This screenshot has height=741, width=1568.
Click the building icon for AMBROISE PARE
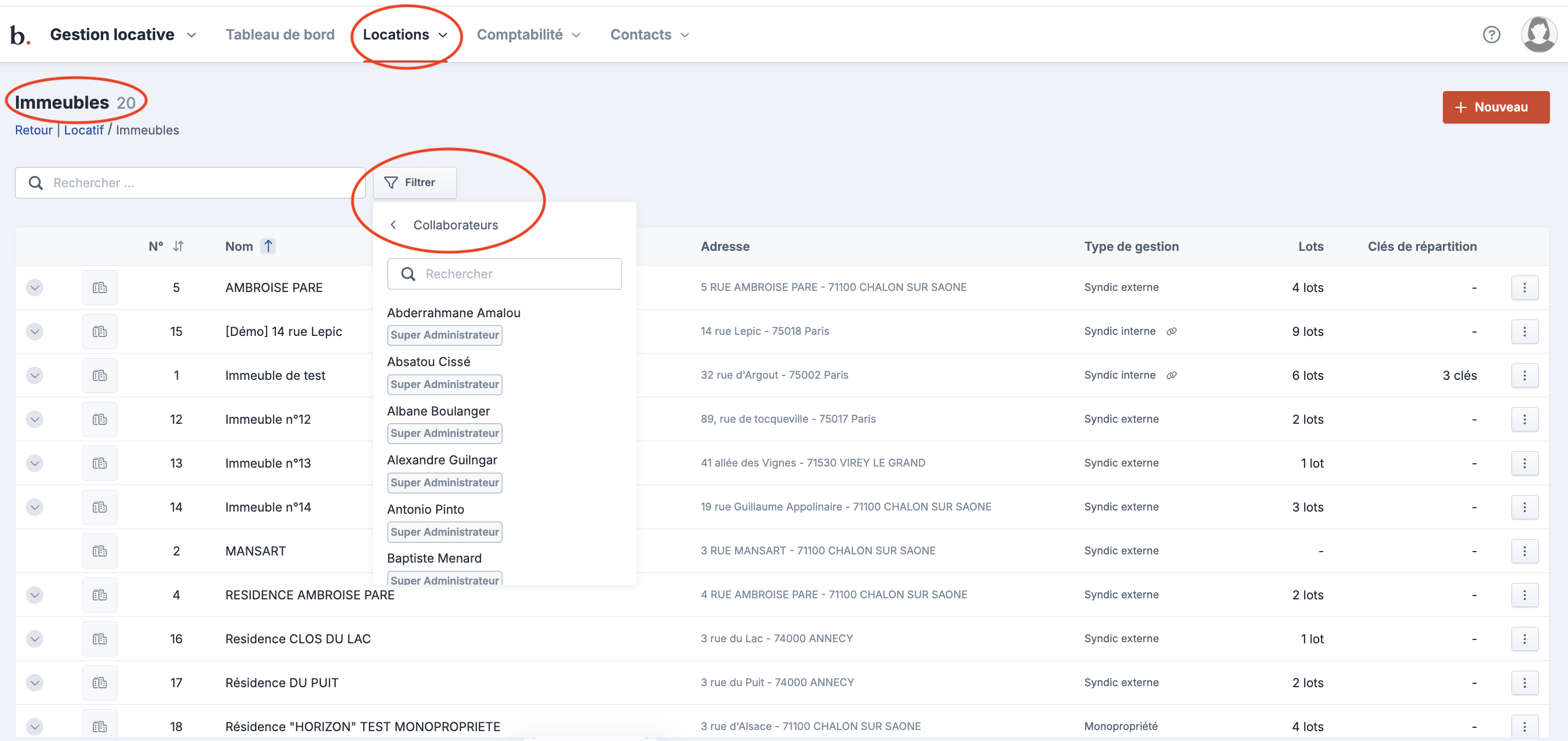pos(100,288)
